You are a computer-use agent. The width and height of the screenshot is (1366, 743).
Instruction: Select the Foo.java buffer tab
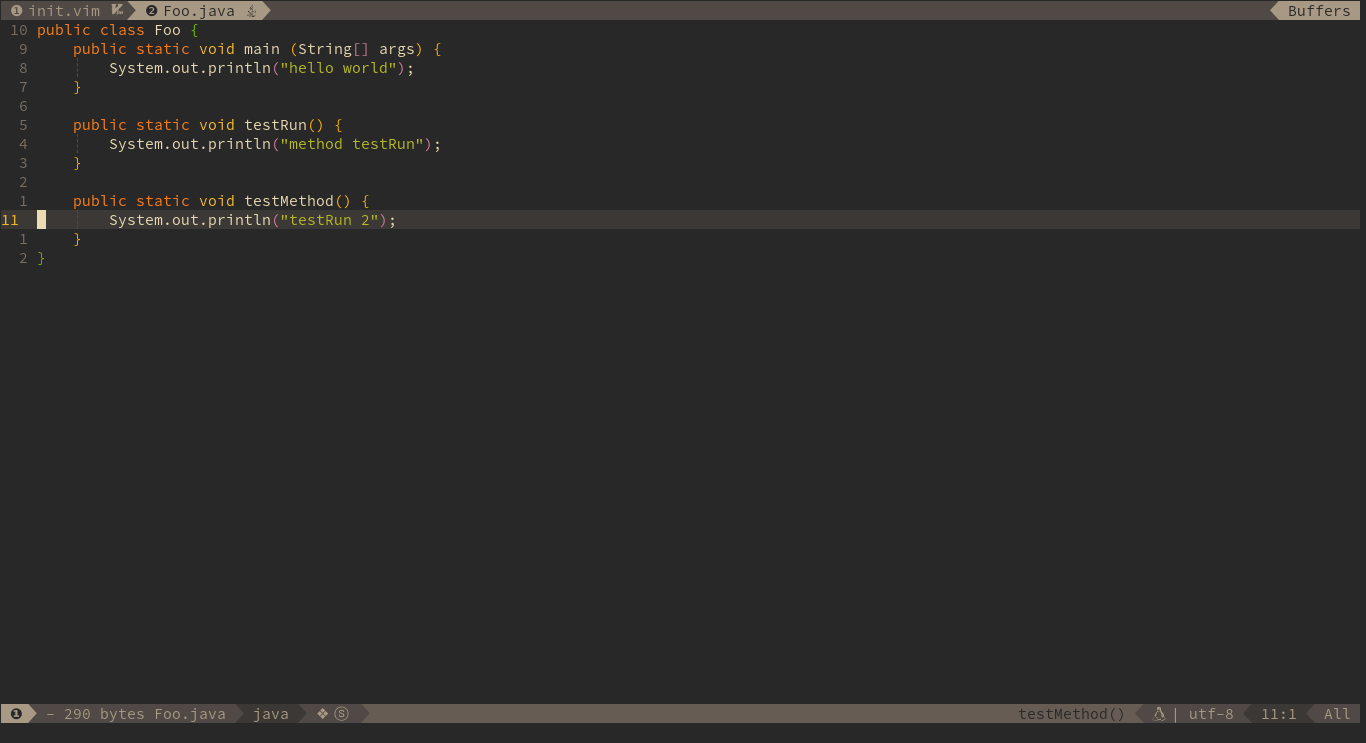click(199, 11)
